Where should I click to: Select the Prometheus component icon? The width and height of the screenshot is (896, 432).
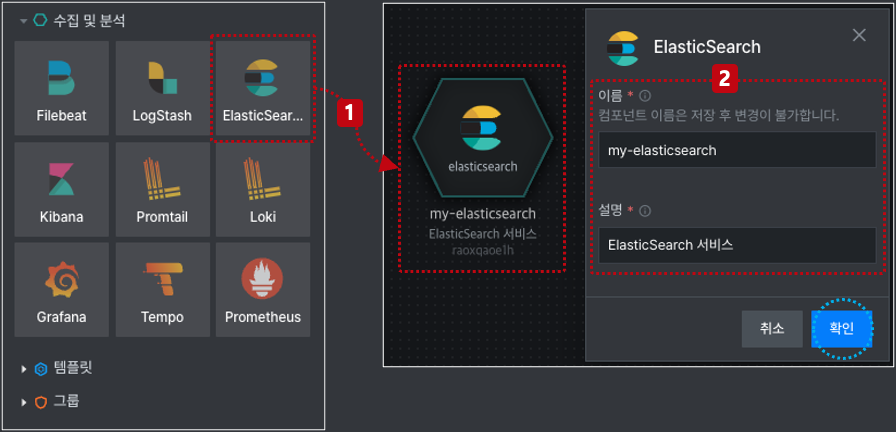pyautogui.click(x=263, y=290)
